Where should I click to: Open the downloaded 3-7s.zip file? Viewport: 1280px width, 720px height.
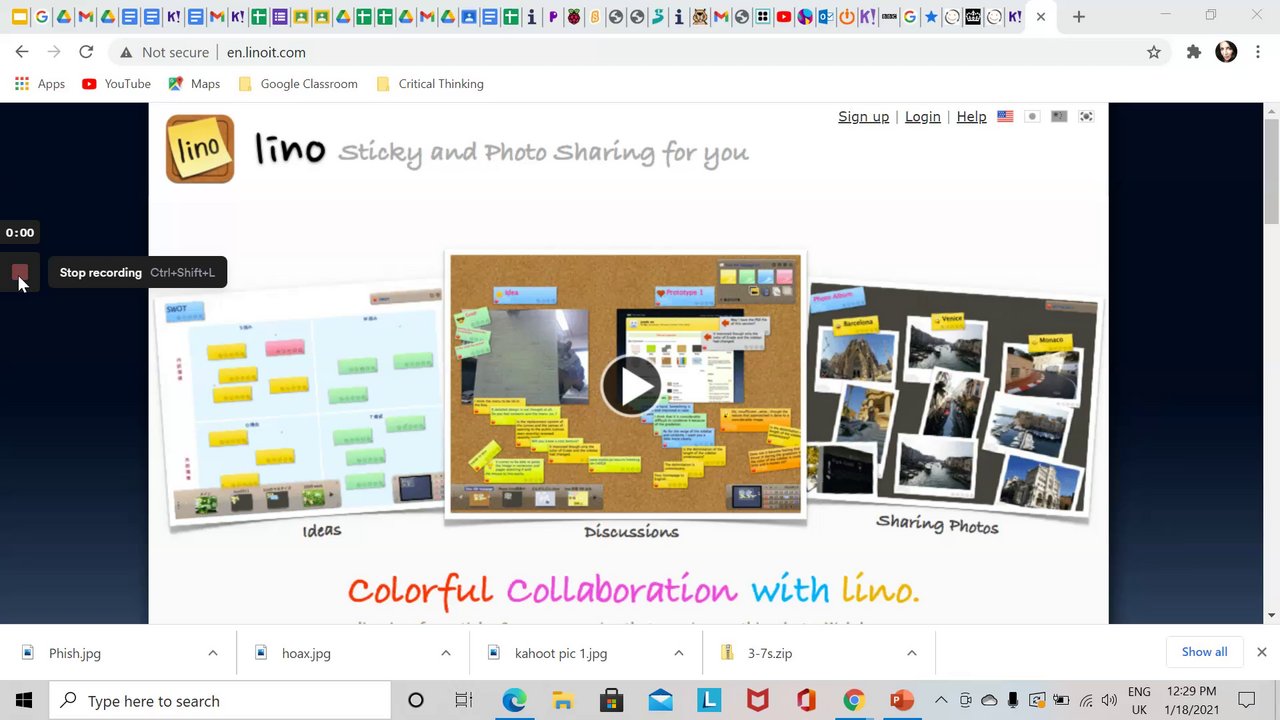[x=770, y=653]
